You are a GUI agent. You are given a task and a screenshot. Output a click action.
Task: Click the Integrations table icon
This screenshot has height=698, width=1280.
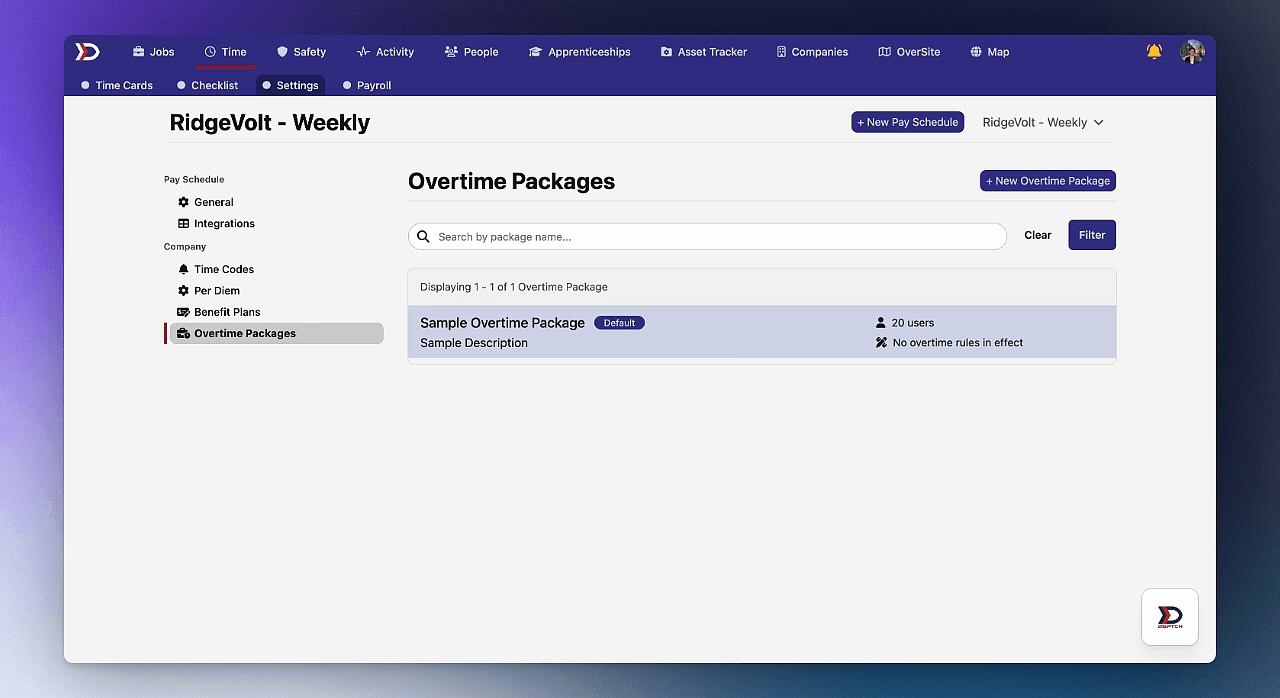point(183,224)
